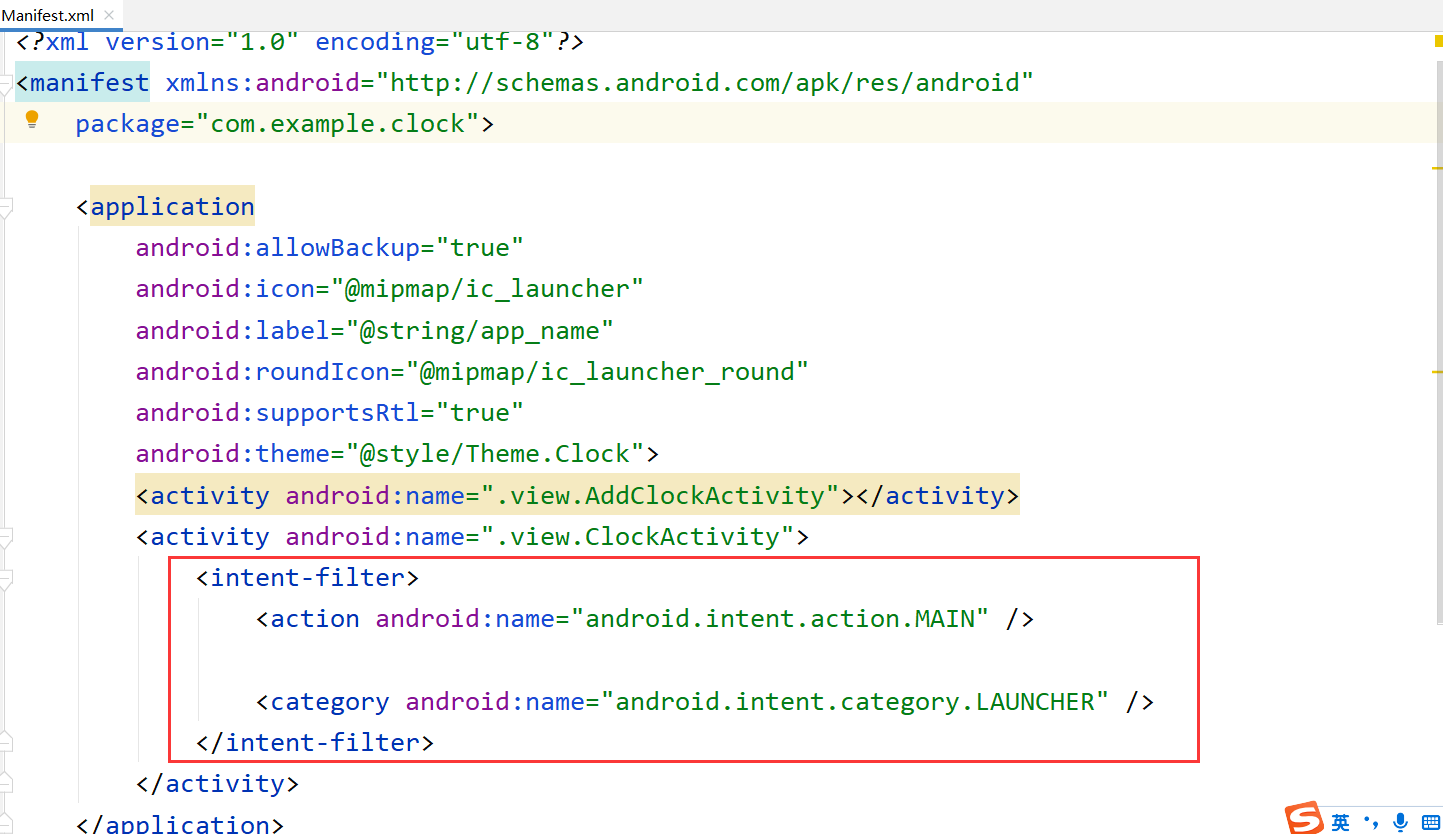Click "android.intent.category.LAUNCHER" value
This screenshot has width=1443, height=834.
[x=855, y=702]
